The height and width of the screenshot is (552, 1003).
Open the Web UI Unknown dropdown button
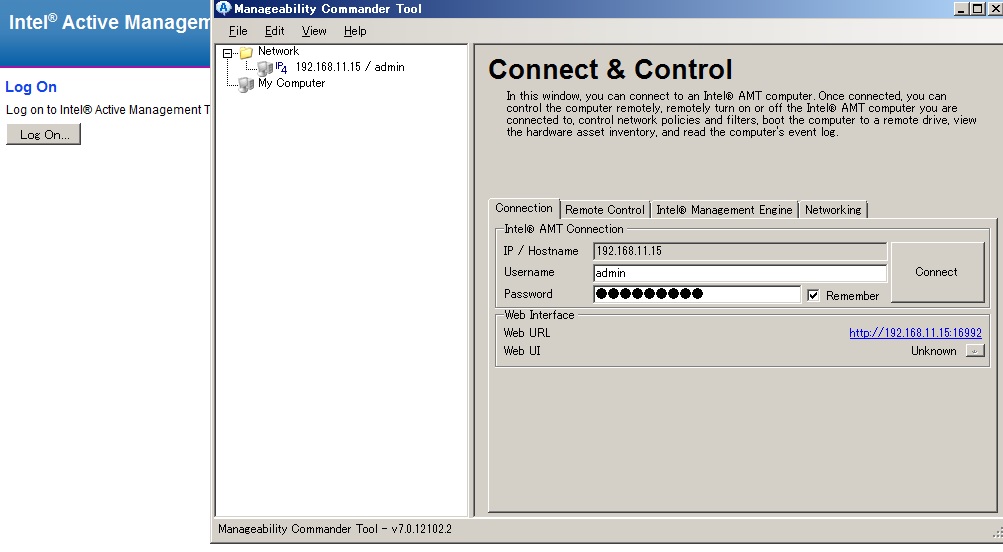point(975,351)
